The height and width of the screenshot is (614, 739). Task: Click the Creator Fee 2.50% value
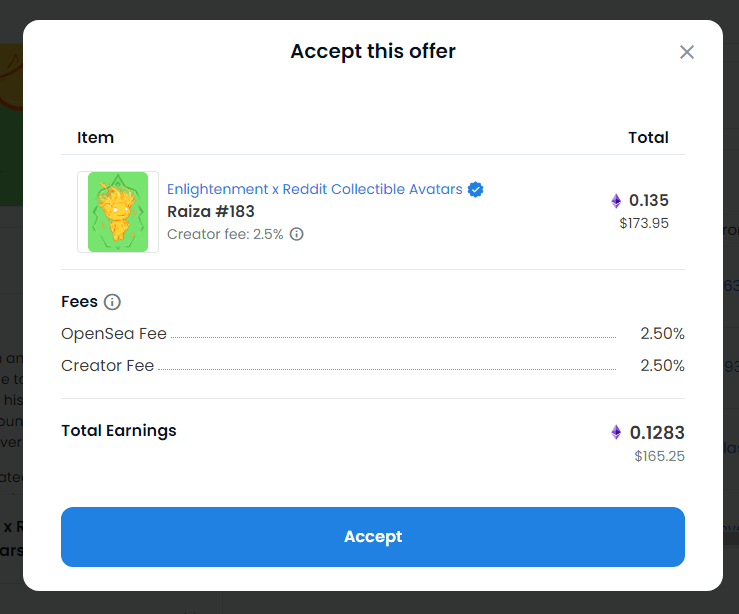(x=662, y=366)
